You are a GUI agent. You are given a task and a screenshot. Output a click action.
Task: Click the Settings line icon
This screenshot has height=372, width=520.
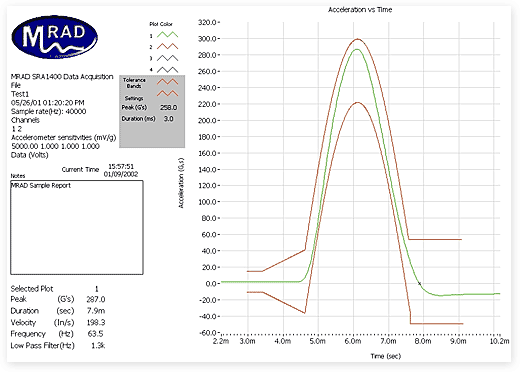click(167, 93)
